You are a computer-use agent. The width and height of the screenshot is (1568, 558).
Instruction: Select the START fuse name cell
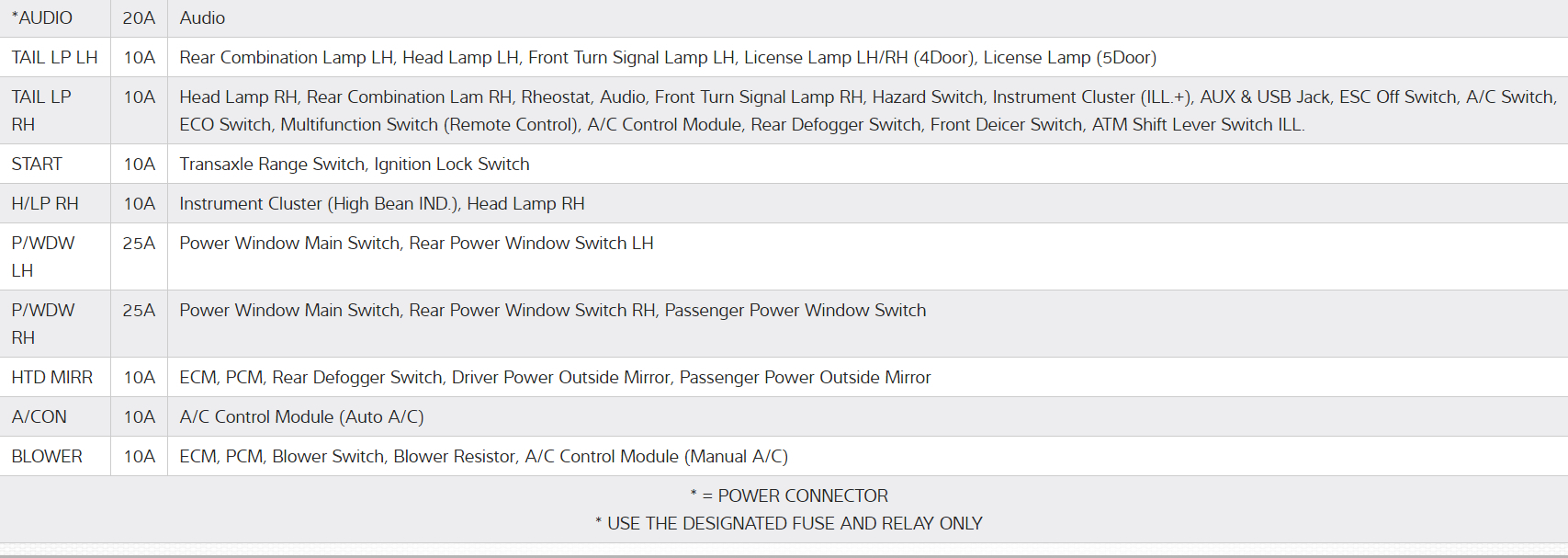pos(37,164)
